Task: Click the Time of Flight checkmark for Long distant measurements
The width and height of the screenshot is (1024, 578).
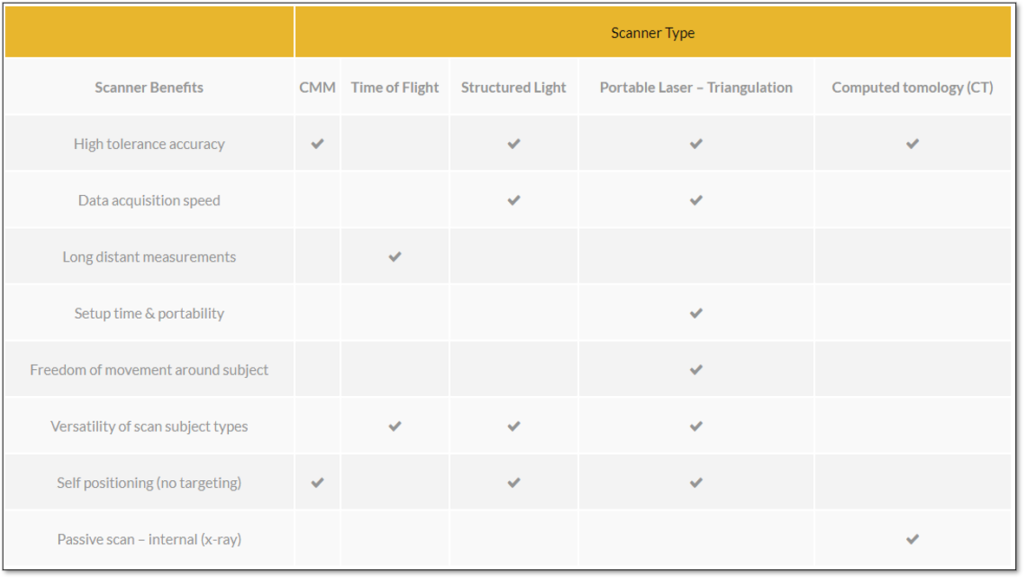Action: 395,257
